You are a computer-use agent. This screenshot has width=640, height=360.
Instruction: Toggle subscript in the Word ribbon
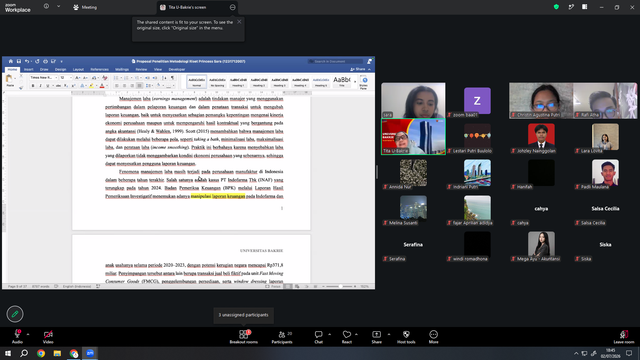click(x=66, y=86)
